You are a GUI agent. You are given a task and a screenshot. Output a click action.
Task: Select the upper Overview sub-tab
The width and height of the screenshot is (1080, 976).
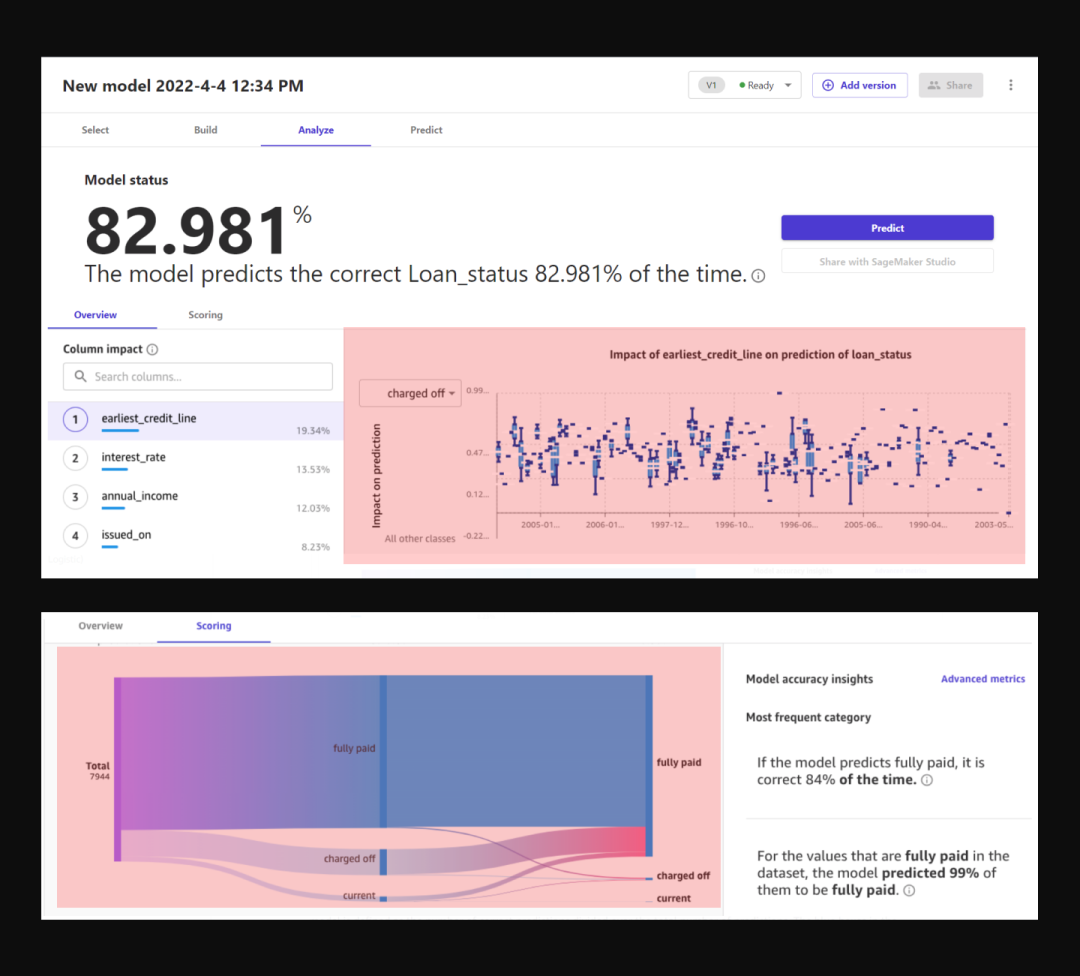coord(95,315)
